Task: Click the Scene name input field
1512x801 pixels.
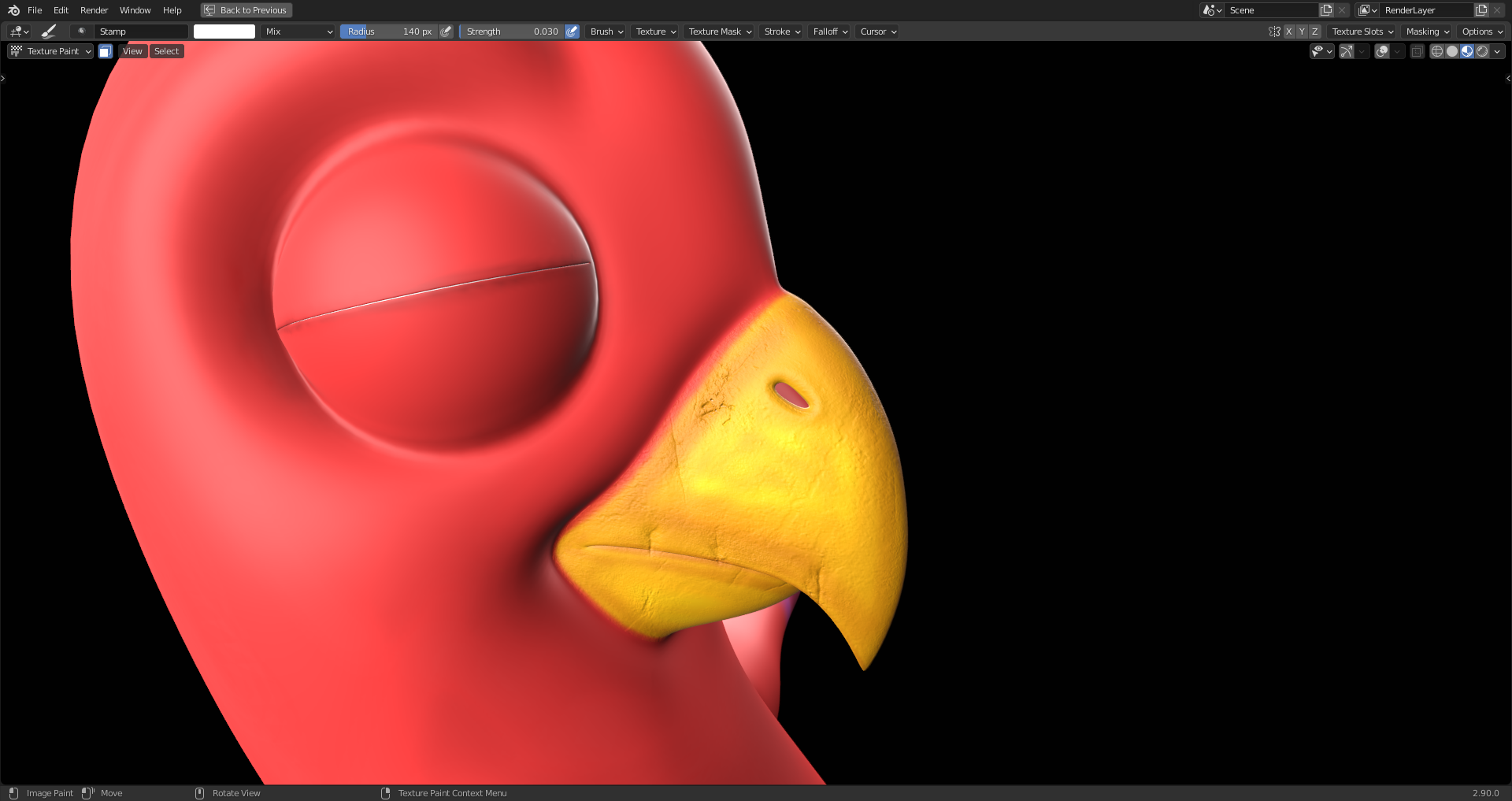Action: (1272, 9)
